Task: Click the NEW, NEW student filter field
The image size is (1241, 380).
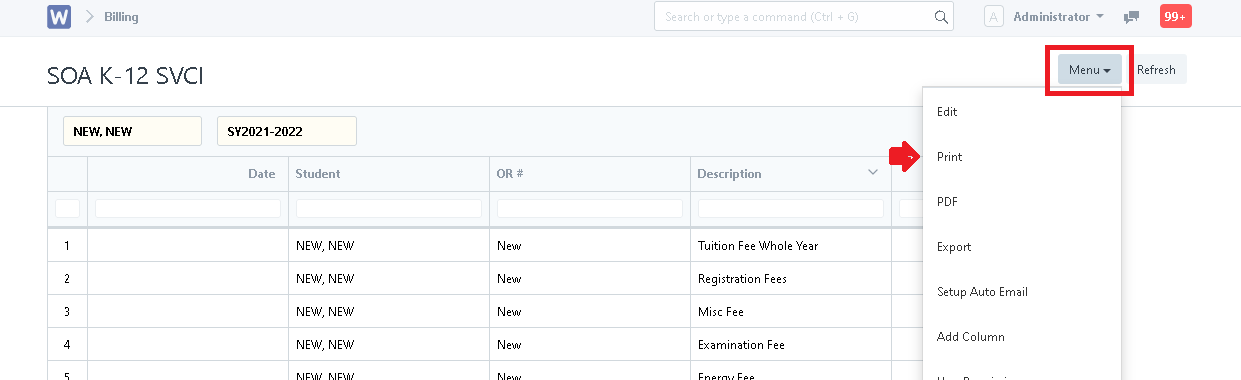Action: (x=132, y=131)
